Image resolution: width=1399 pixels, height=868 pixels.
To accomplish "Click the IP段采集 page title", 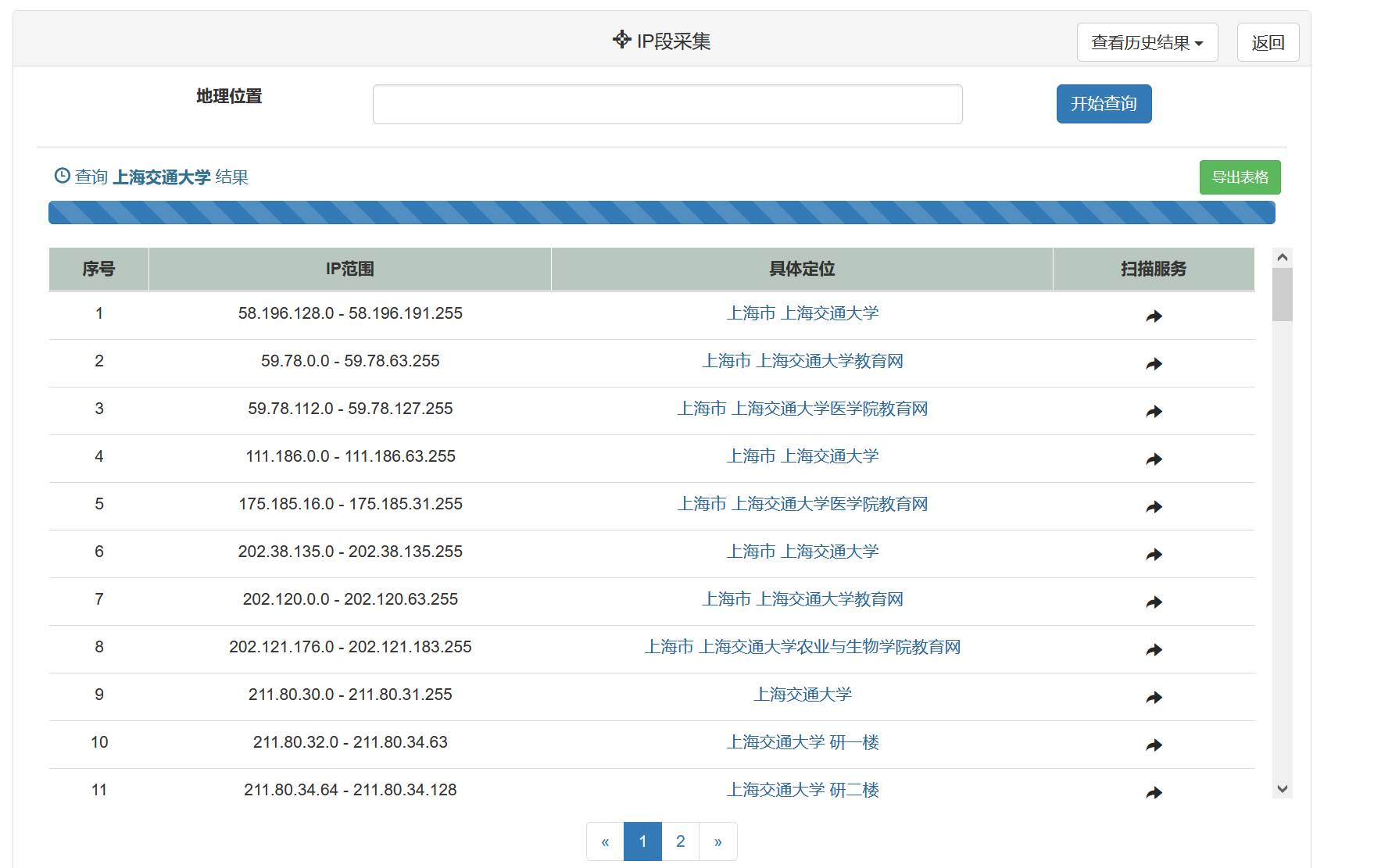I will click(x=673, y=41).
